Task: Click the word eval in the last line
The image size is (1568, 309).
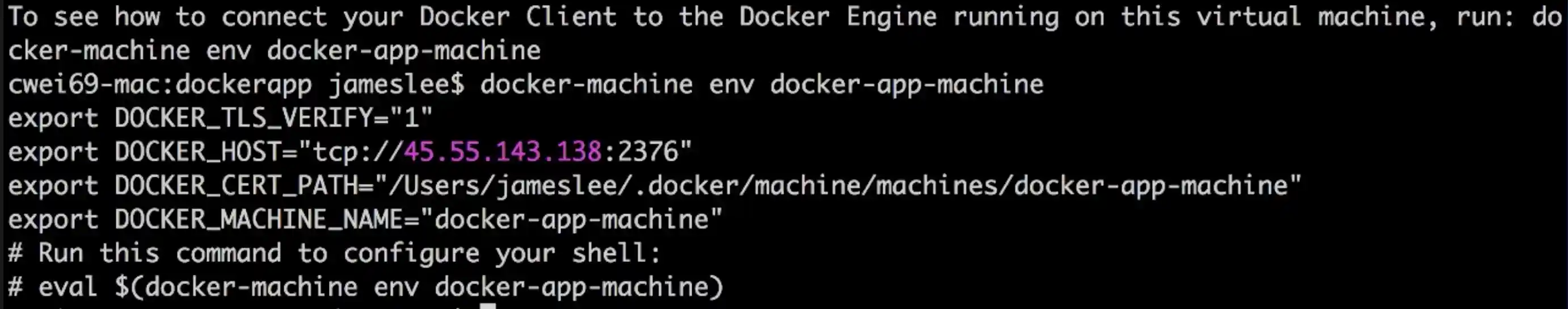Action: pyautogui.click(x=68, y=287)
